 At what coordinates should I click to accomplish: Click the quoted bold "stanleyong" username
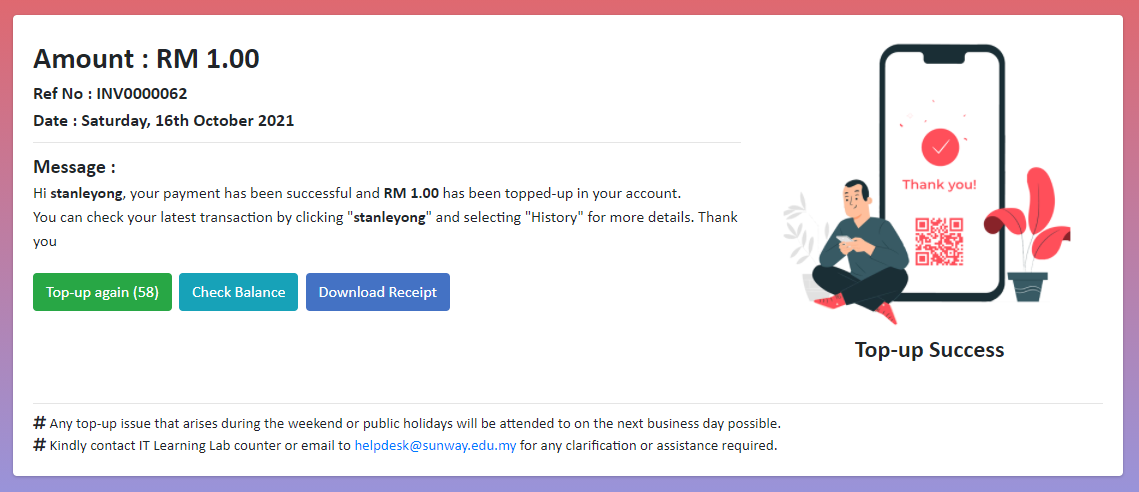click(x=389, y=218)
